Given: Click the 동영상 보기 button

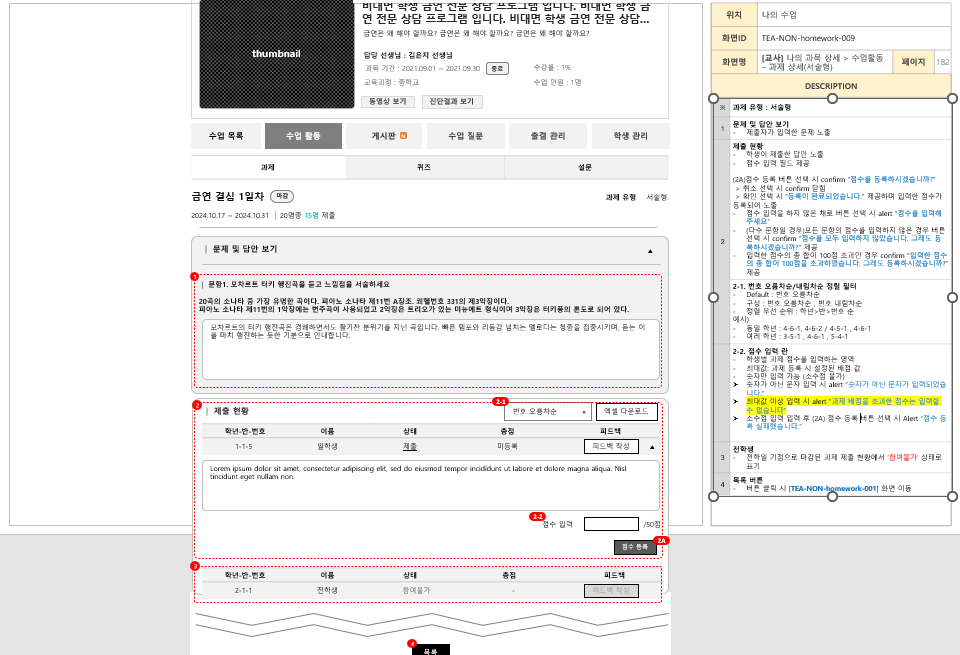Looking at the screenshot, I should pyautogui.click(x=387, y=101).
